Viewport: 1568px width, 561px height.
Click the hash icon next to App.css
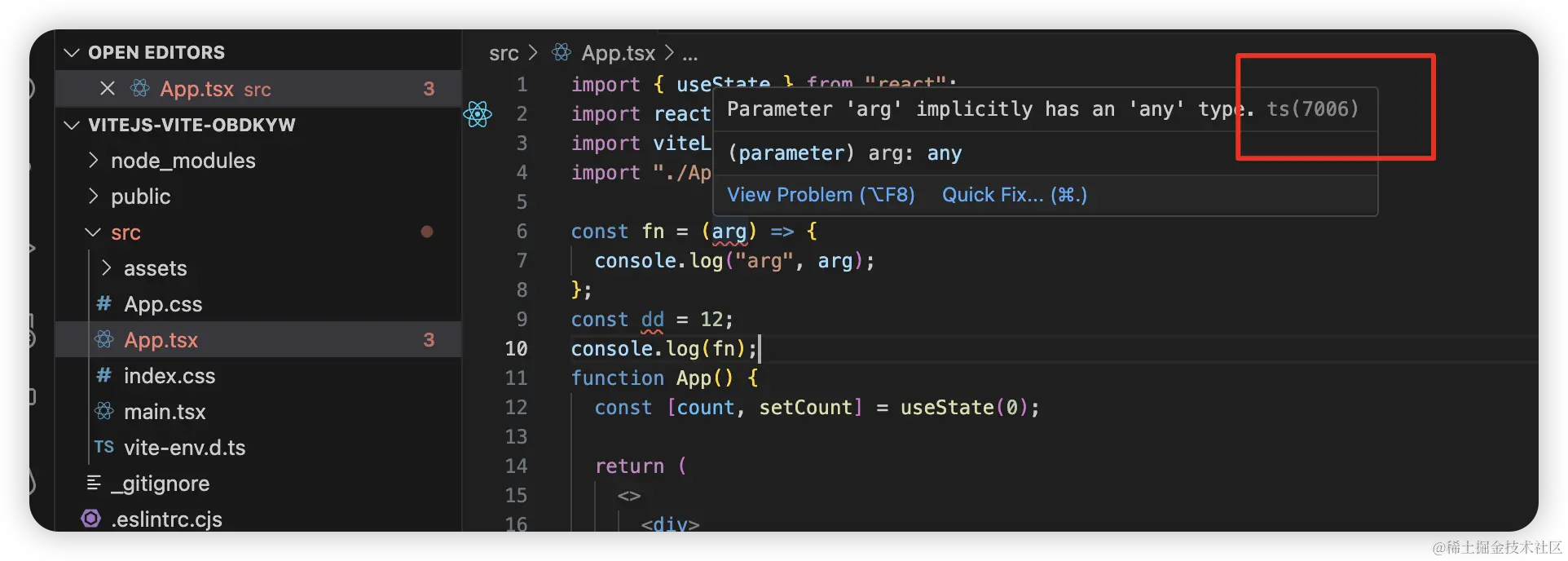click(104, 303)
